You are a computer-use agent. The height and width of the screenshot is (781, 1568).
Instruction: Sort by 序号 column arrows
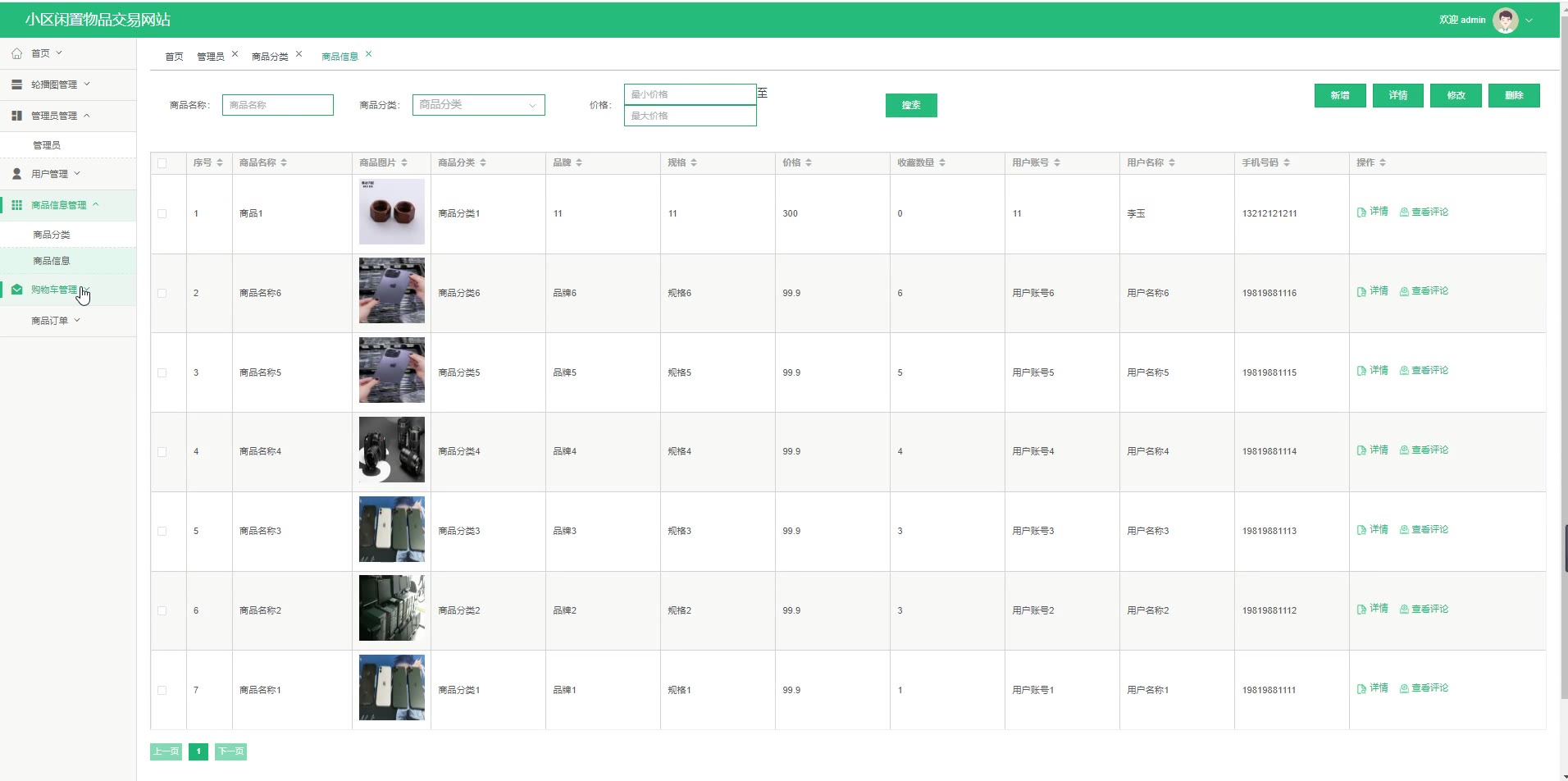[220, 163]
